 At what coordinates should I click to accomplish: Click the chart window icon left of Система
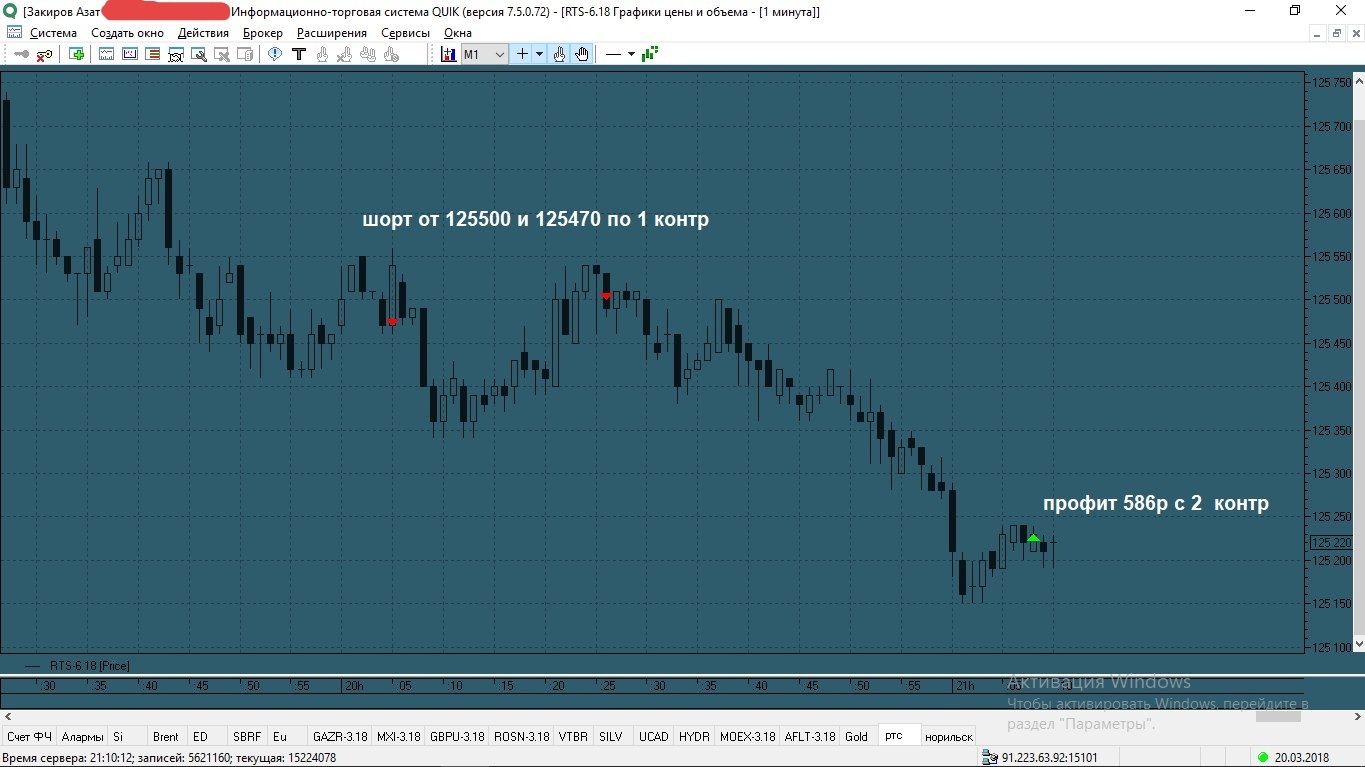tap(14, 33)
